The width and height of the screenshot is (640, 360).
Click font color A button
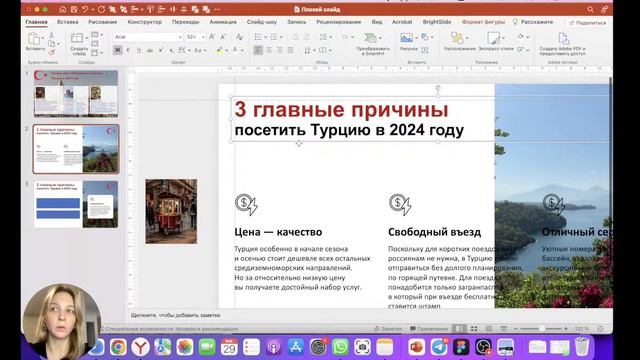[235, 50]
